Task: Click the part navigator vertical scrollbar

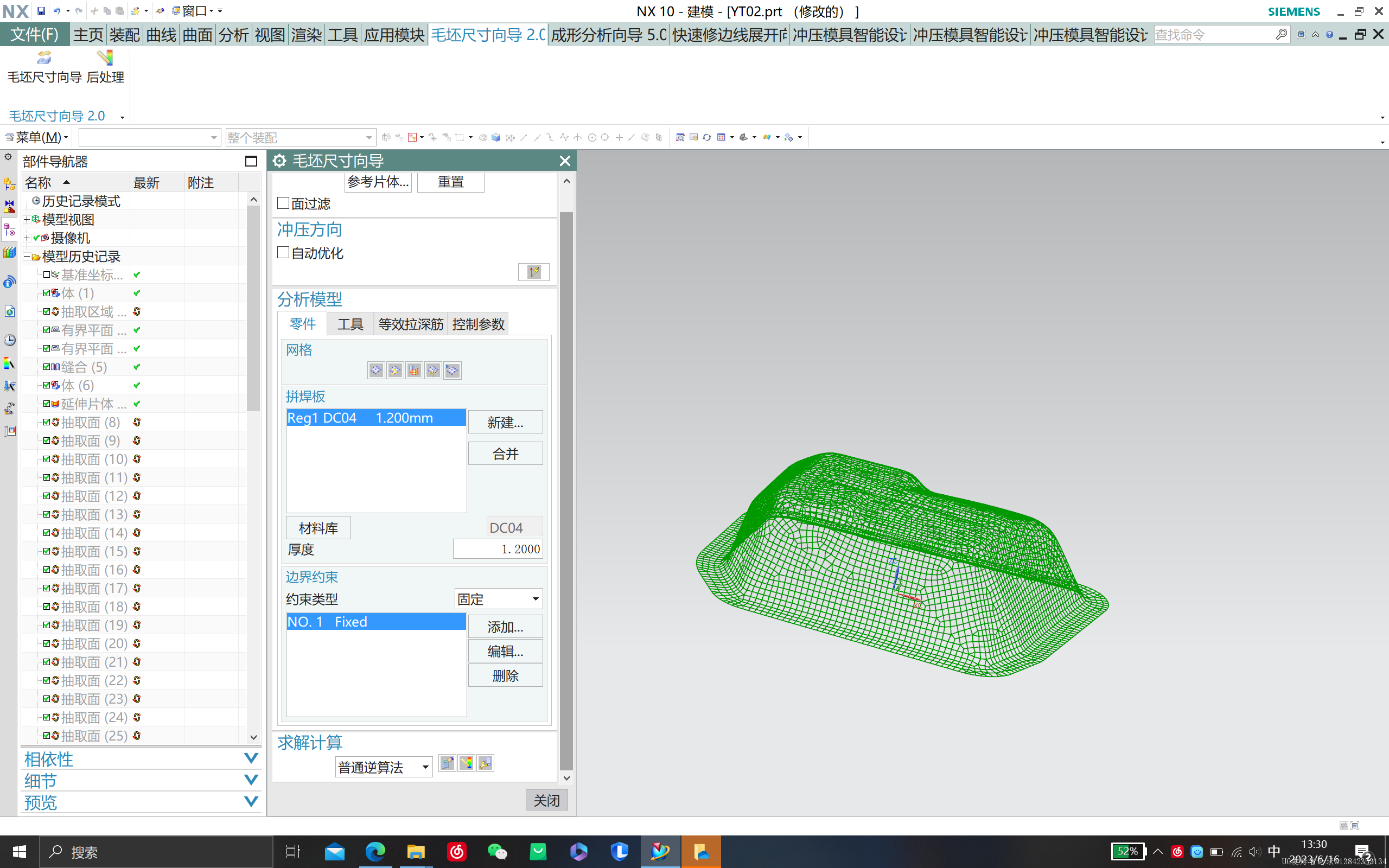Action: (x=253, y=307)
